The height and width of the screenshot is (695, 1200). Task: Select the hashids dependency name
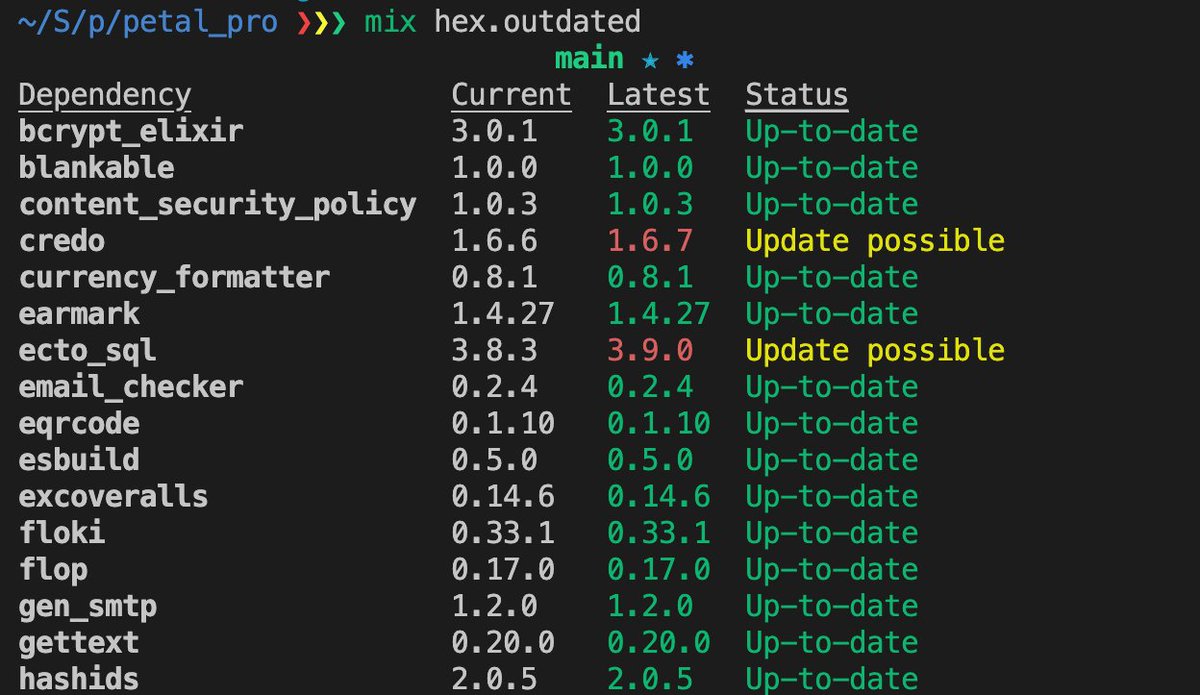(x=79, y=679)
